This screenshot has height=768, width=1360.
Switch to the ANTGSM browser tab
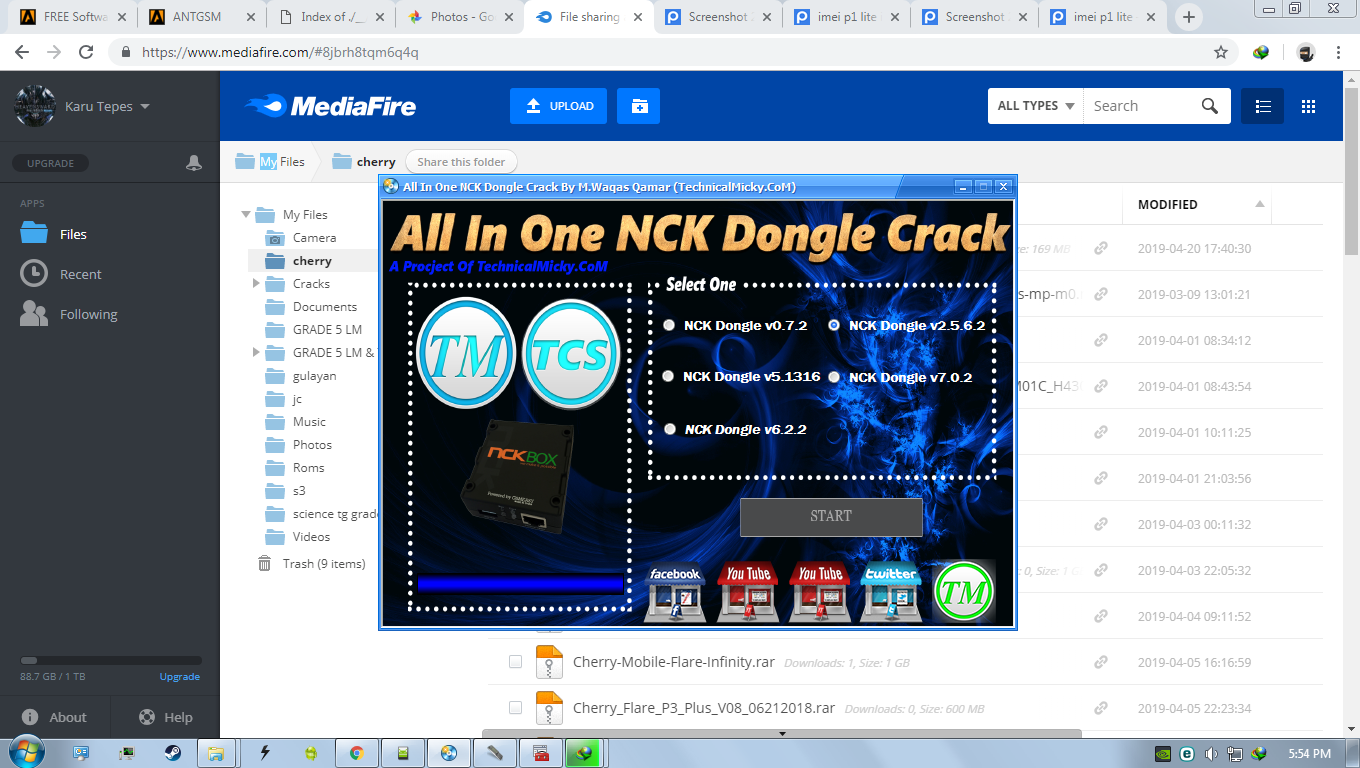(x=203, y=17)
